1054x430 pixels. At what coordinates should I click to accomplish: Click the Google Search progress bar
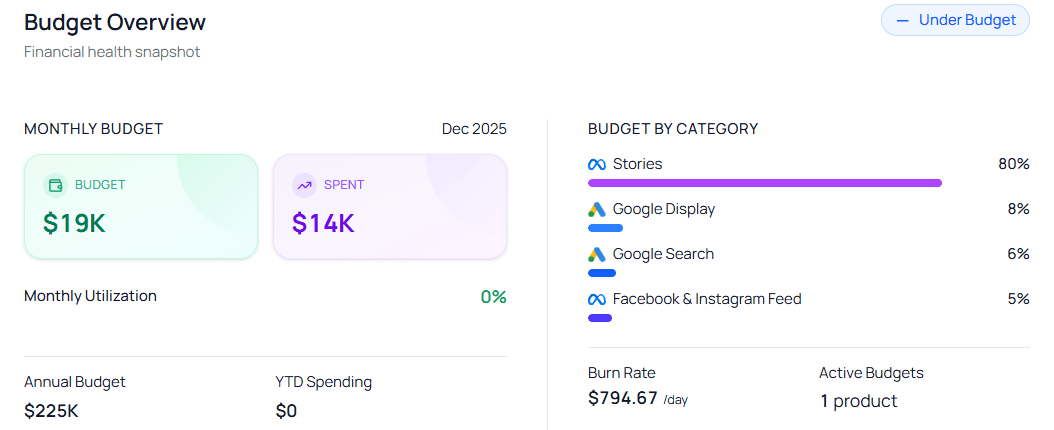pos(602,273)
